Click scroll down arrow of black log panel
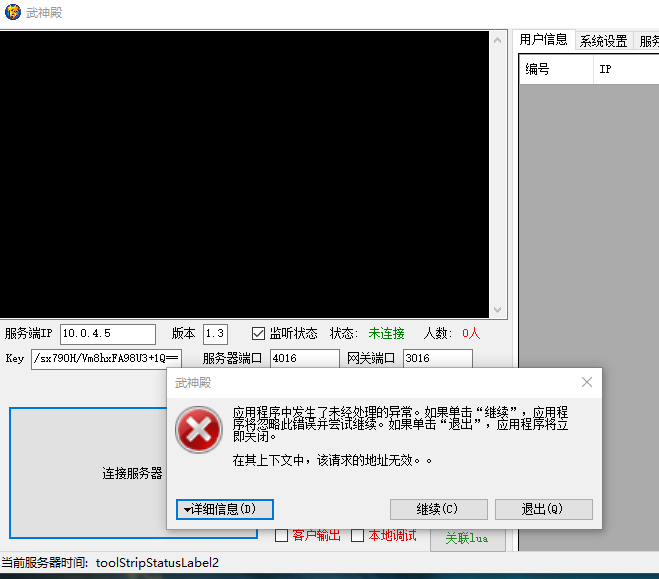The height and width of the screenshot is (579, 659). pyautogui.click(x=497, y=309)
